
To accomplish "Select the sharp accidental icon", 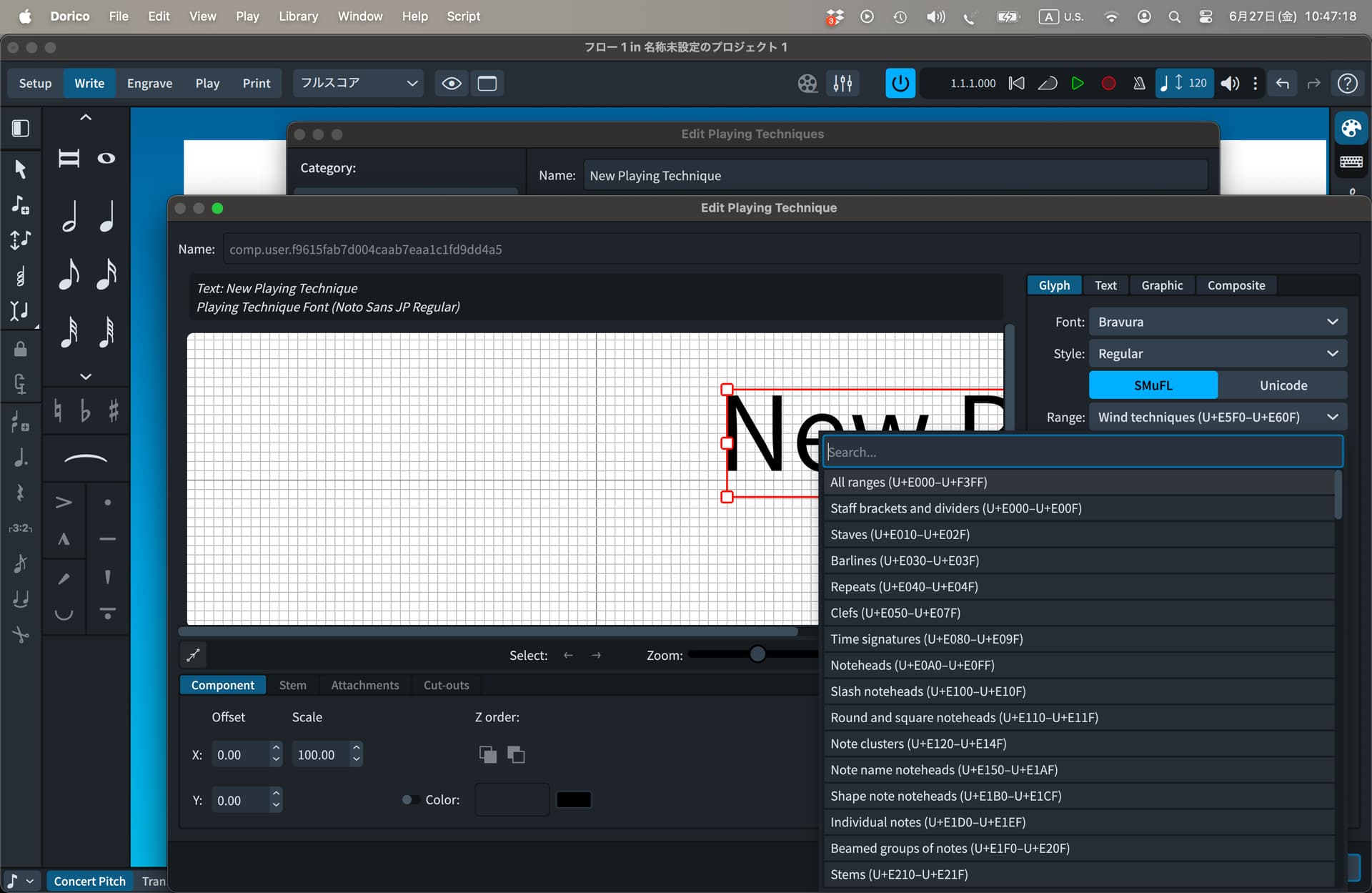I will pos(113,410).
